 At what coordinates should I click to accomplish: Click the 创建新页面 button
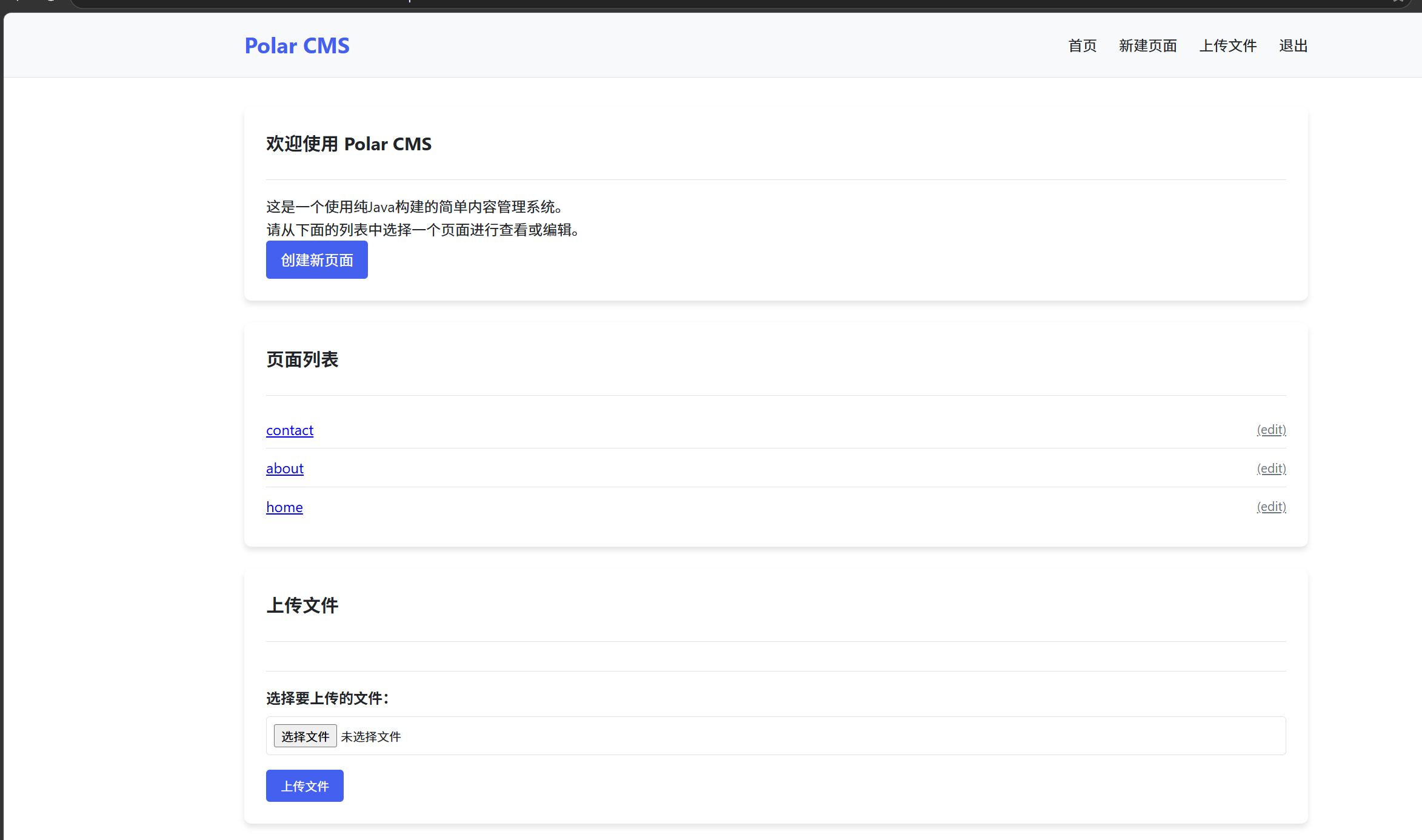[316, 260]
